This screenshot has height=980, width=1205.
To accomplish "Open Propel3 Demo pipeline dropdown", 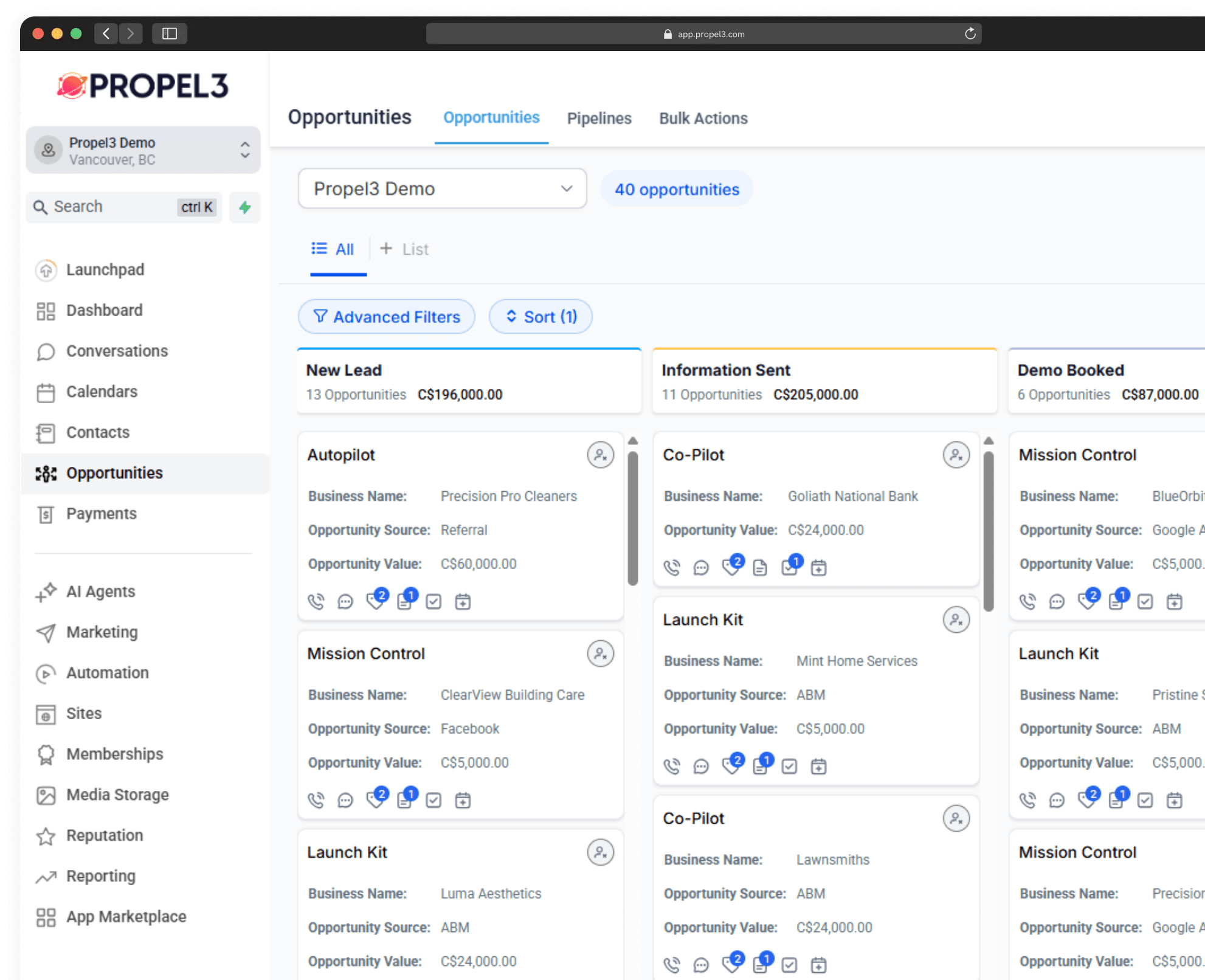I will pyautogui.click(x=442, y=188).
